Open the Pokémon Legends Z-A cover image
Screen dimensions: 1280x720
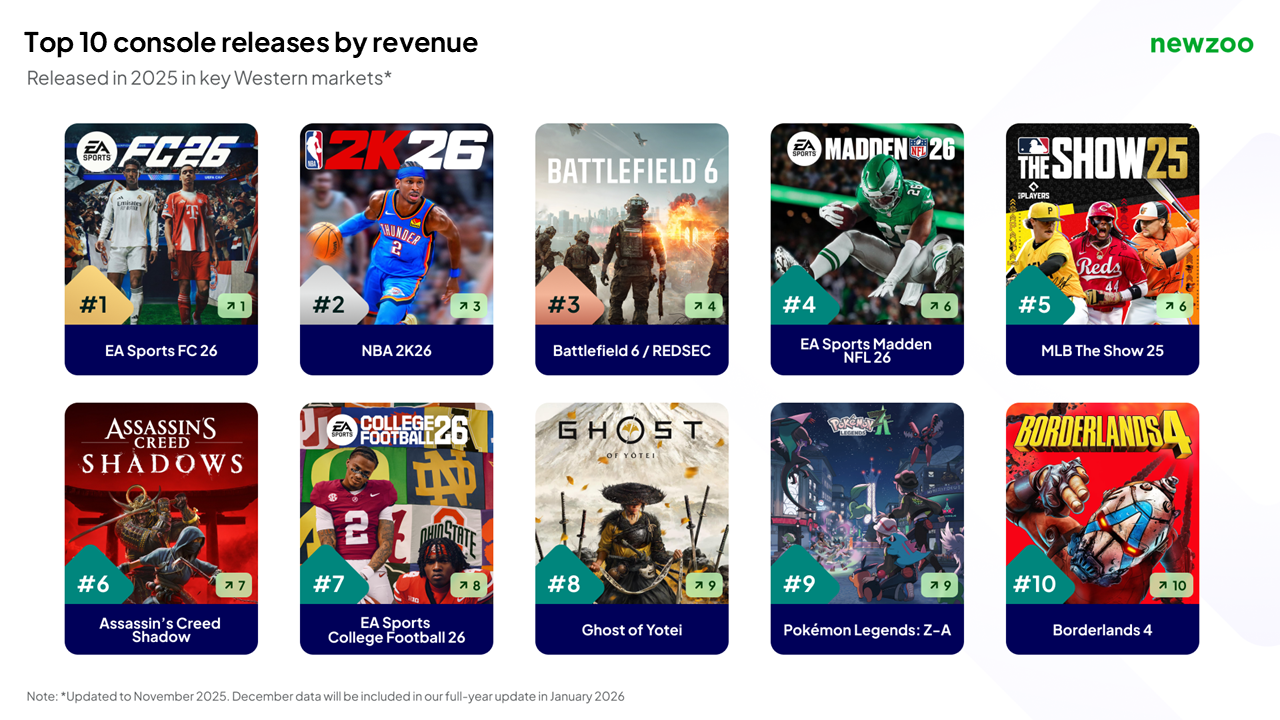tap(867, 503)
